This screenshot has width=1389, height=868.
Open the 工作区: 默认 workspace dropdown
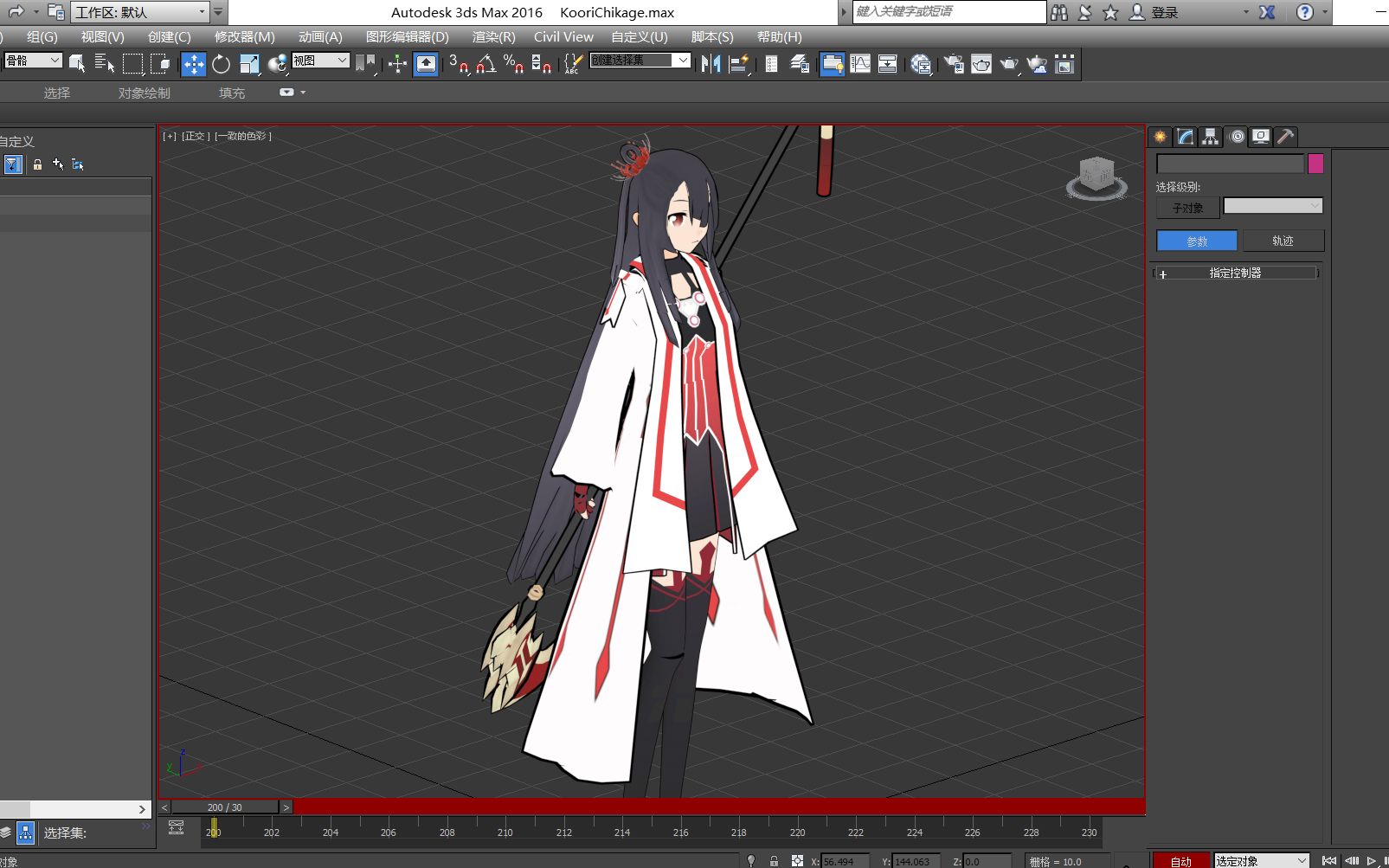138,12
